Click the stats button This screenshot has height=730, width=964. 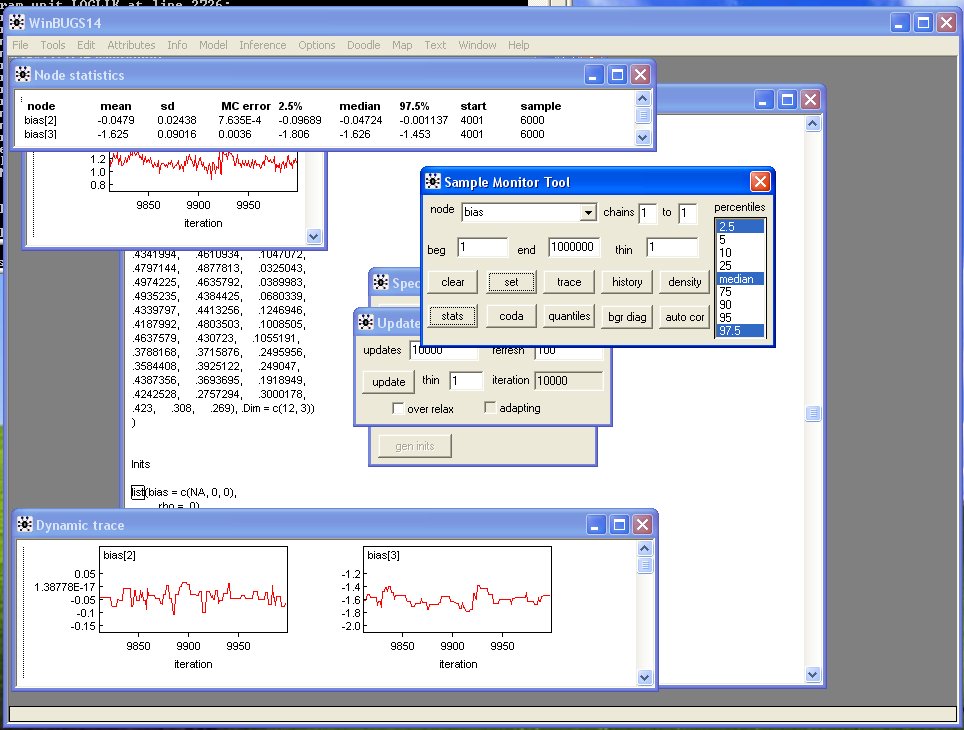(452, 317)
